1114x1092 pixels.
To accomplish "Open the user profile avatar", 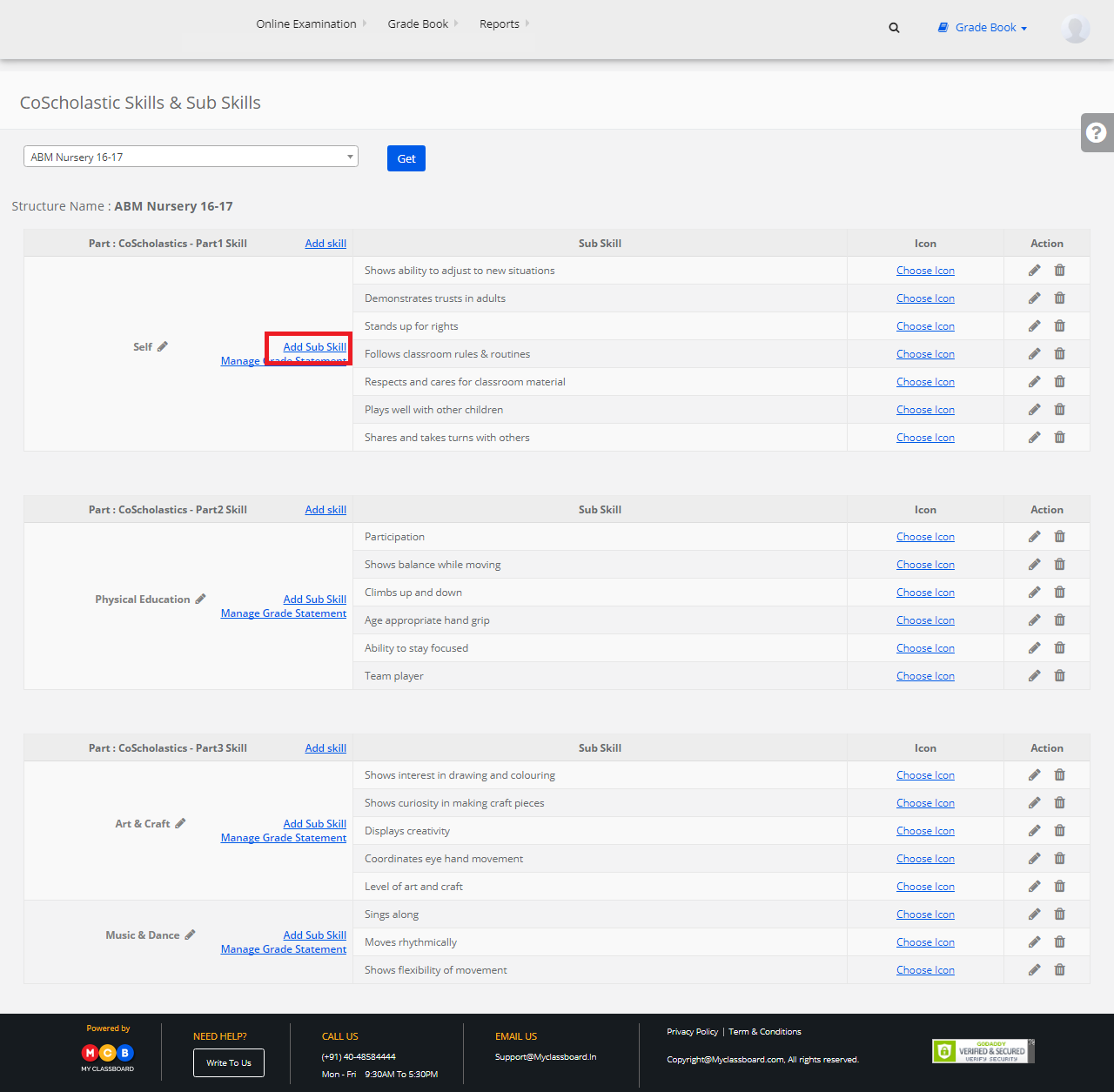I will click(x=1076, y=29).
